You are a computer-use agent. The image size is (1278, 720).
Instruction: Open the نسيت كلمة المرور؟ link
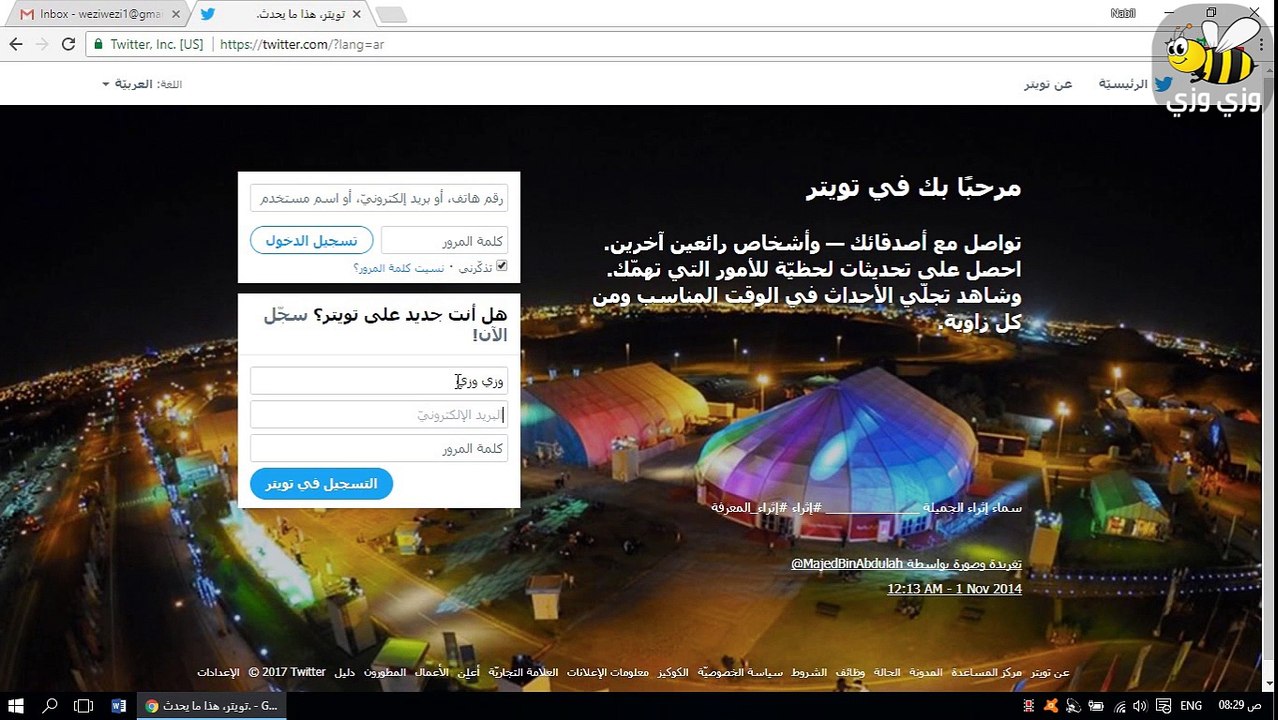pos(399,268)
